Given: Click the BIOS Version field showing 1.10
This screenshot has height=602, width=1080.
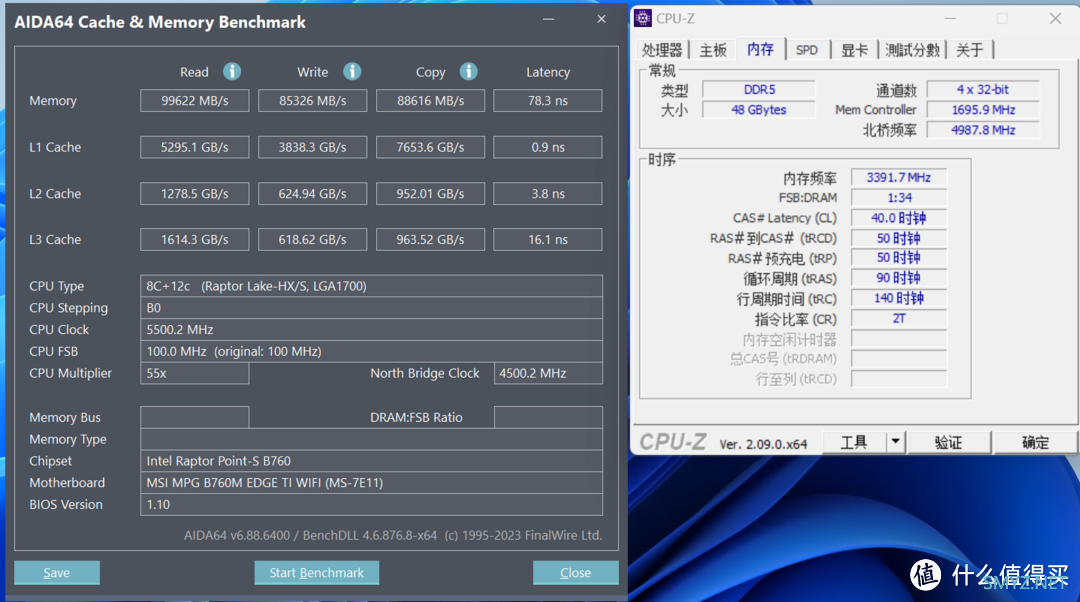Looking at the screenshot, I should click(371, 504).
